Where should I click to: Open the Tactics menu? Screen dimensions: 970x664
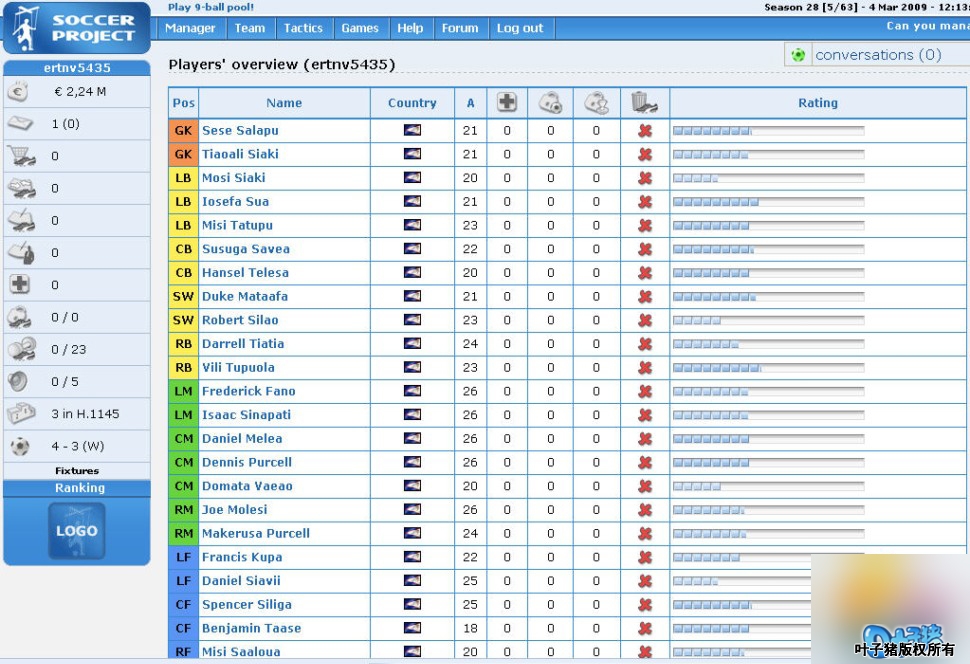coord(303,28)
